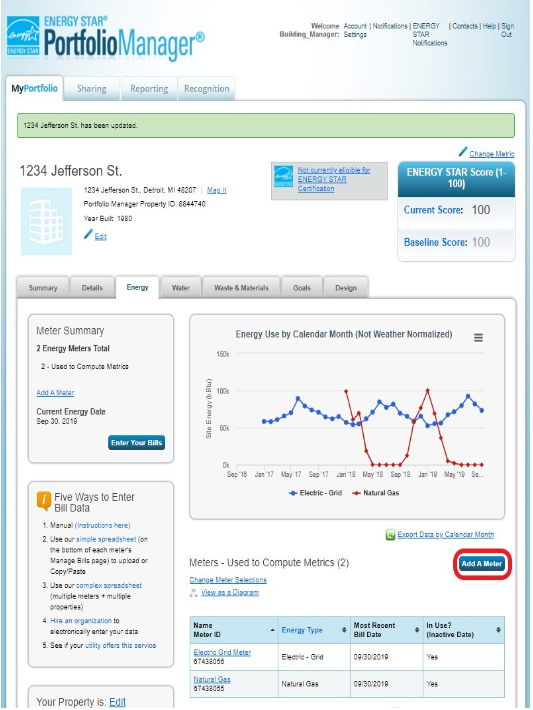Click the Enter Your Bills button
The height and width of the screenshot is (710, 533).
[136, 442]
